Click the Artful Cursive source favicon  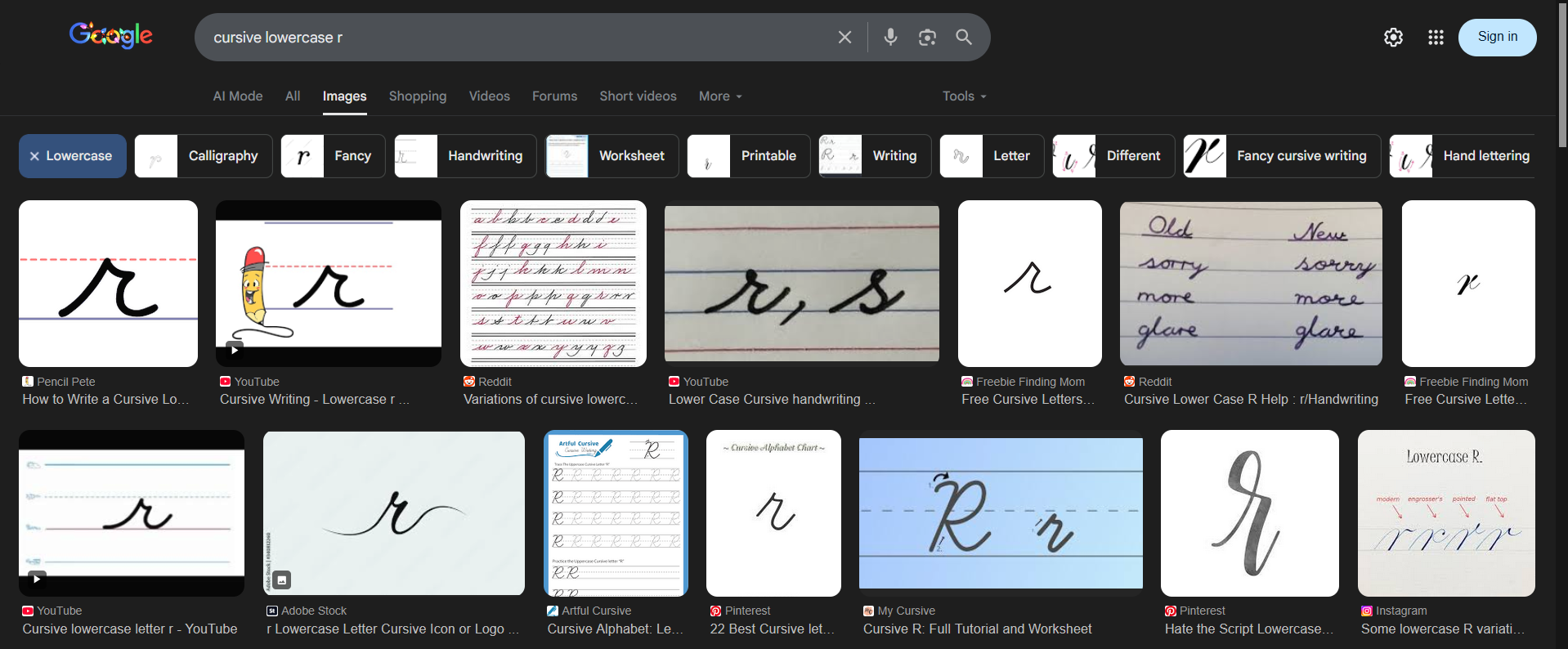pyautogui.click(x=553, y=611)
